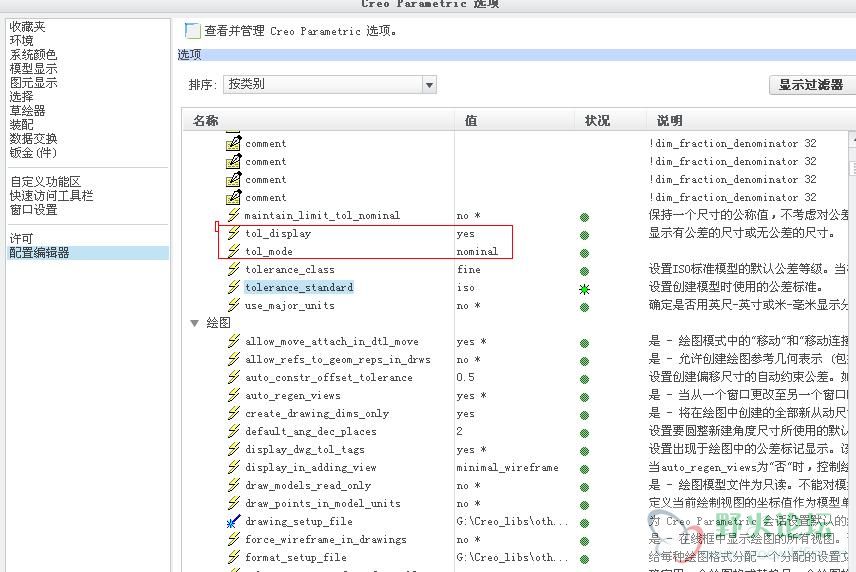Click the green star status icon for tolerance_standard
Viewport: 856px width, 572px height.
584,289
